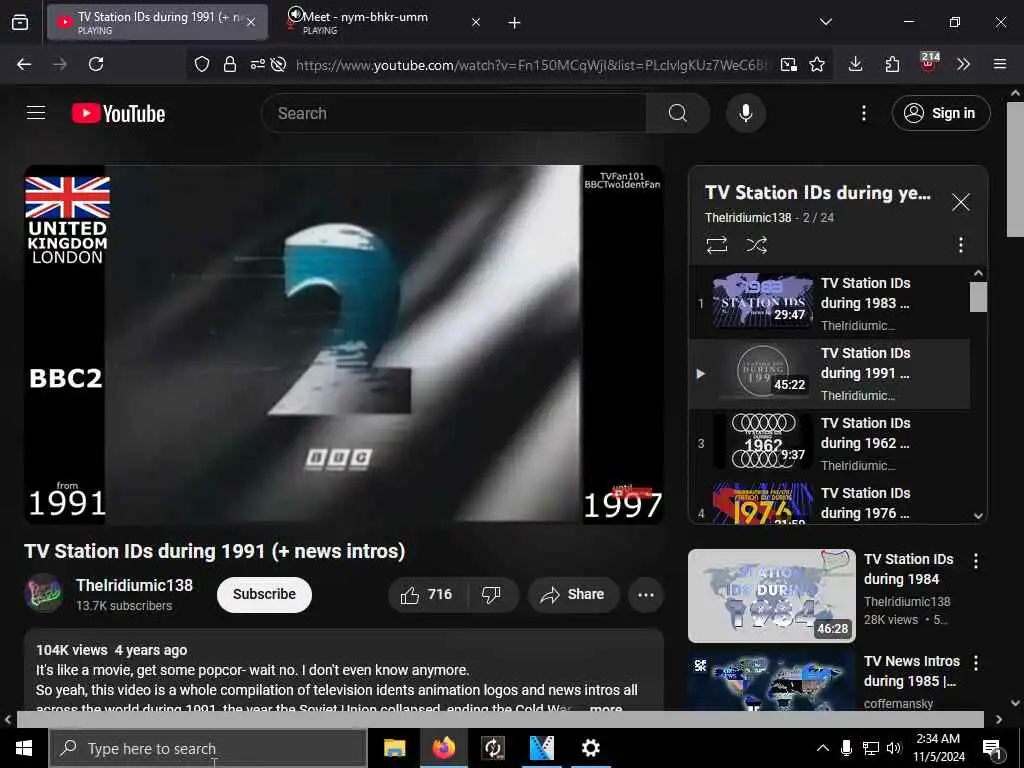Open the YouTube guide hamburger menu

tap(36, 113)
